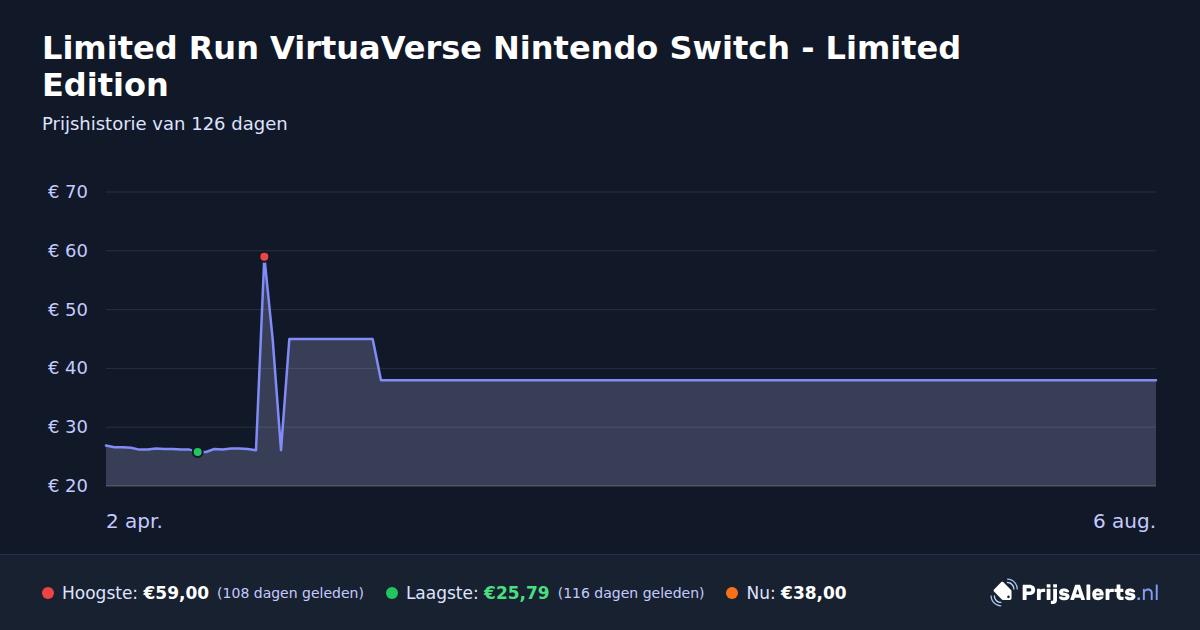
Task: Select the €59,00 highest price value
Action: coord(176,593)
